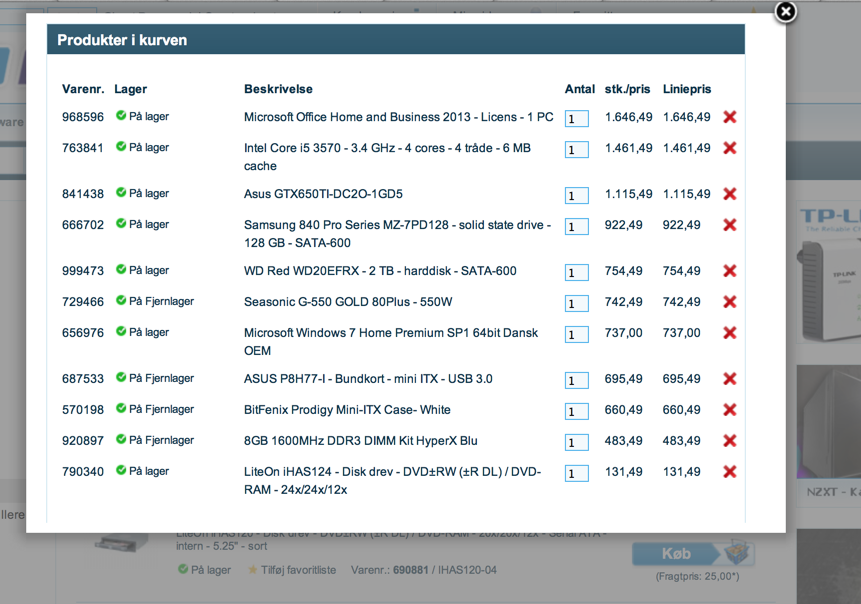
Task: Click the TP-Link adapter image on background page
Action: [829, 291]
